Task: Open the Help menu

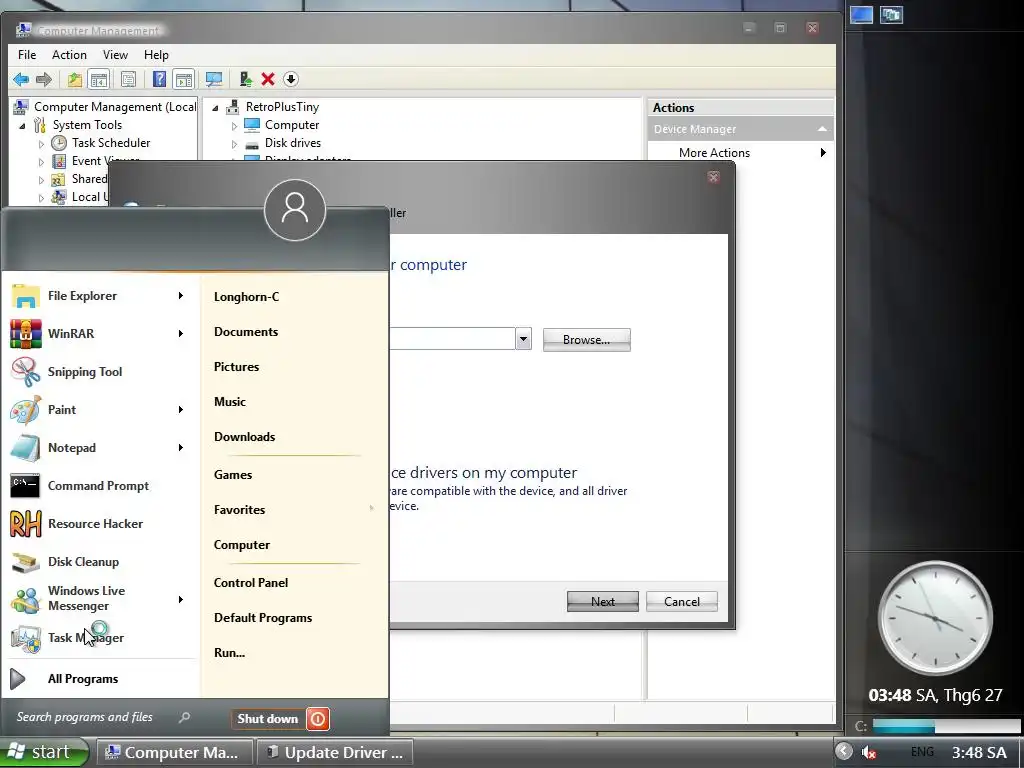Action: pyautogui.click(x=156, y=55)
